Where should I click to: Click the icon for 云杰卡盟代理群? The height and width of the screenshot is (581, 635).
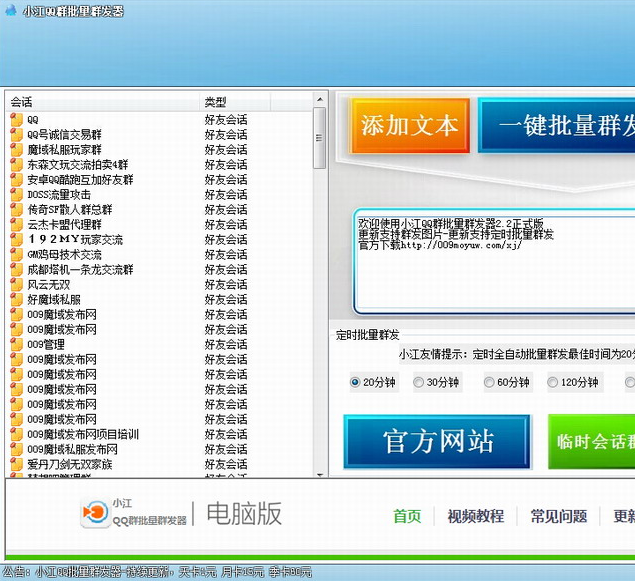tap(16, 224)
